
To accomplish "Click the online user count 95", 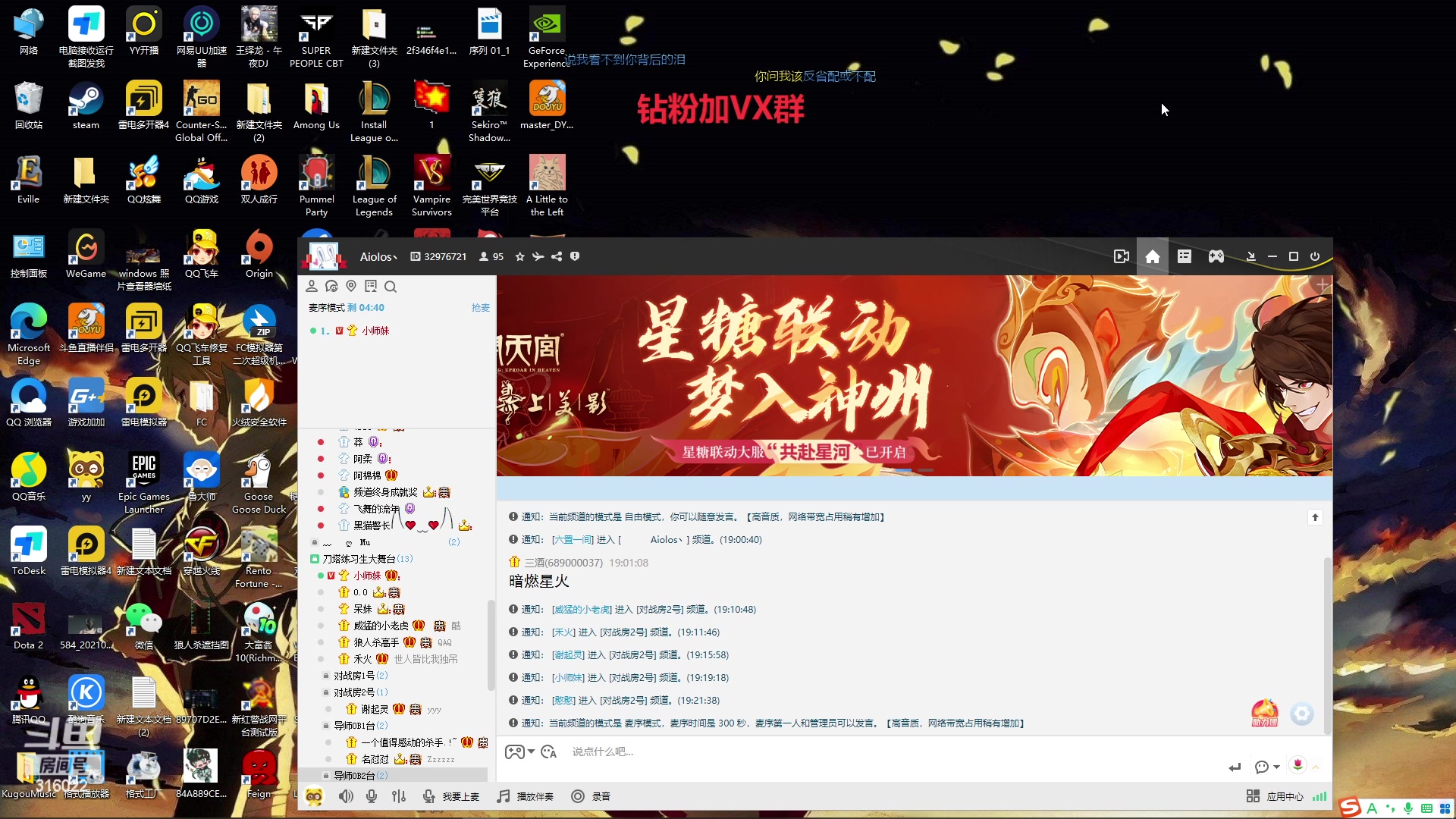I will (491, 257).
